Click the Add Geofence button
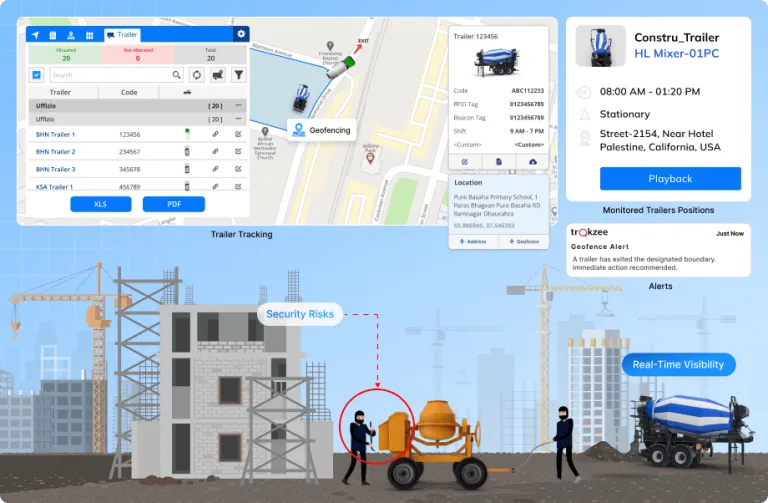Screen dimensions: 768x503 coord(523,242)
